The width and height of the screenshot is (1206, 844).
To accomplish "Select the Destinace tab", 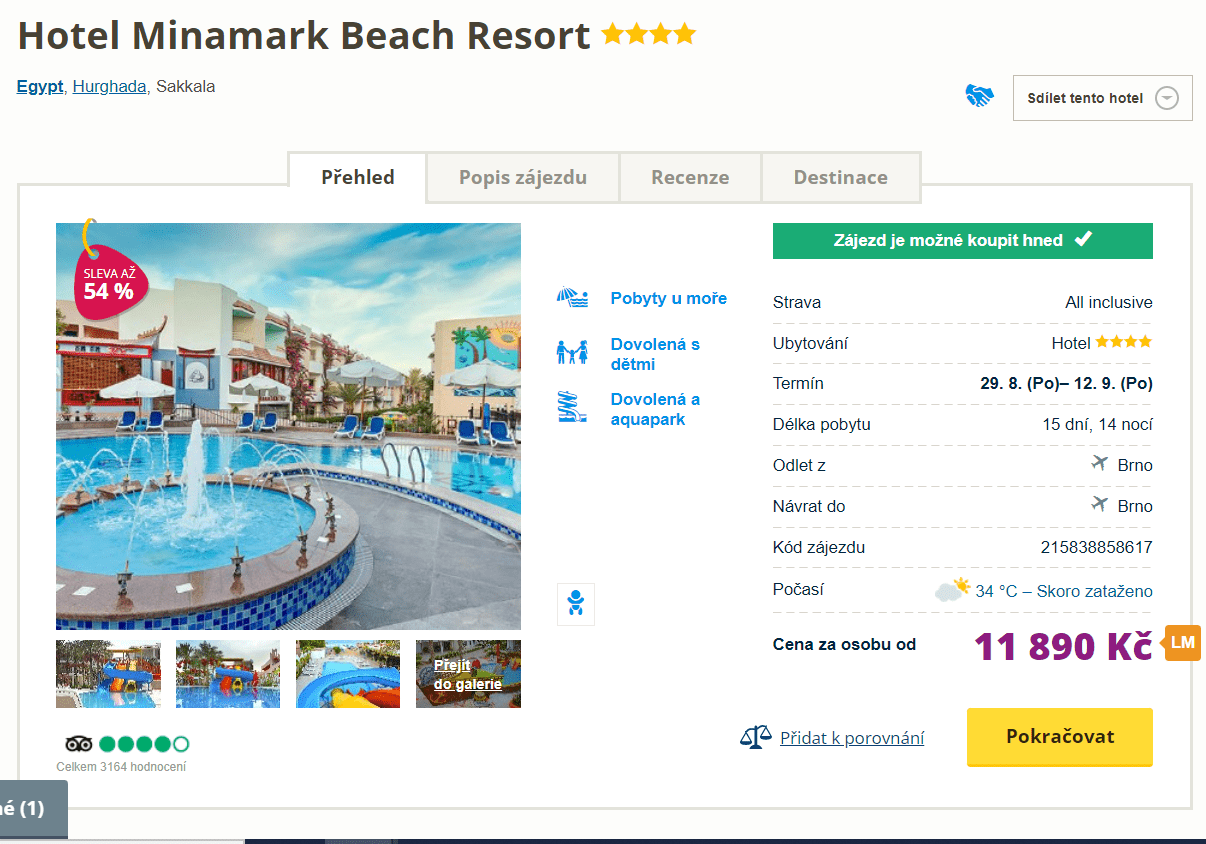I will coord(841,178).
